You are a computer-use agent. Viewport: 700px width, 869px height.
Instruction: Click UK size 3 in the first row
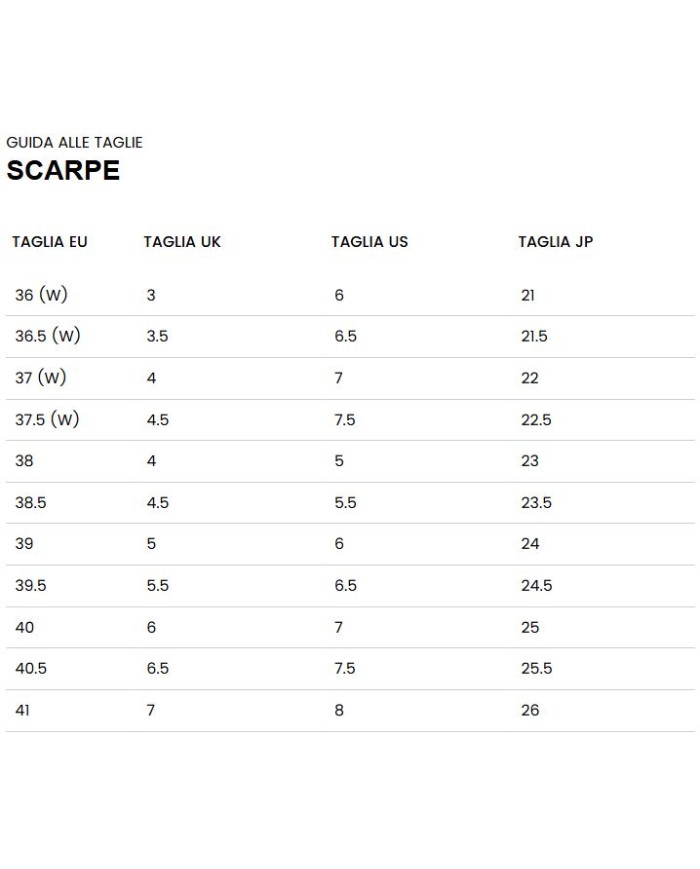(151, 295)
